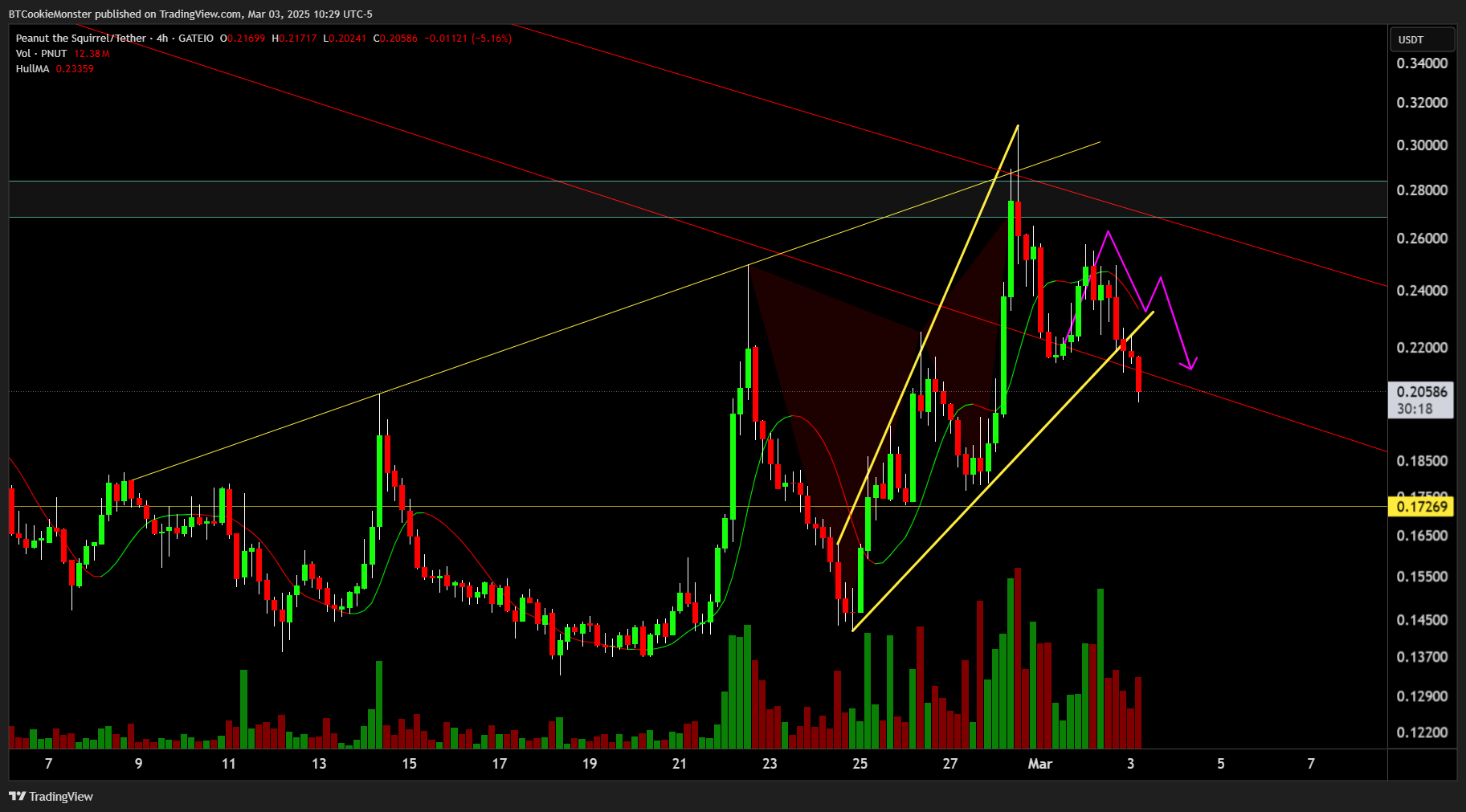Click the low price value 0.20241

(x=348, y=38)
